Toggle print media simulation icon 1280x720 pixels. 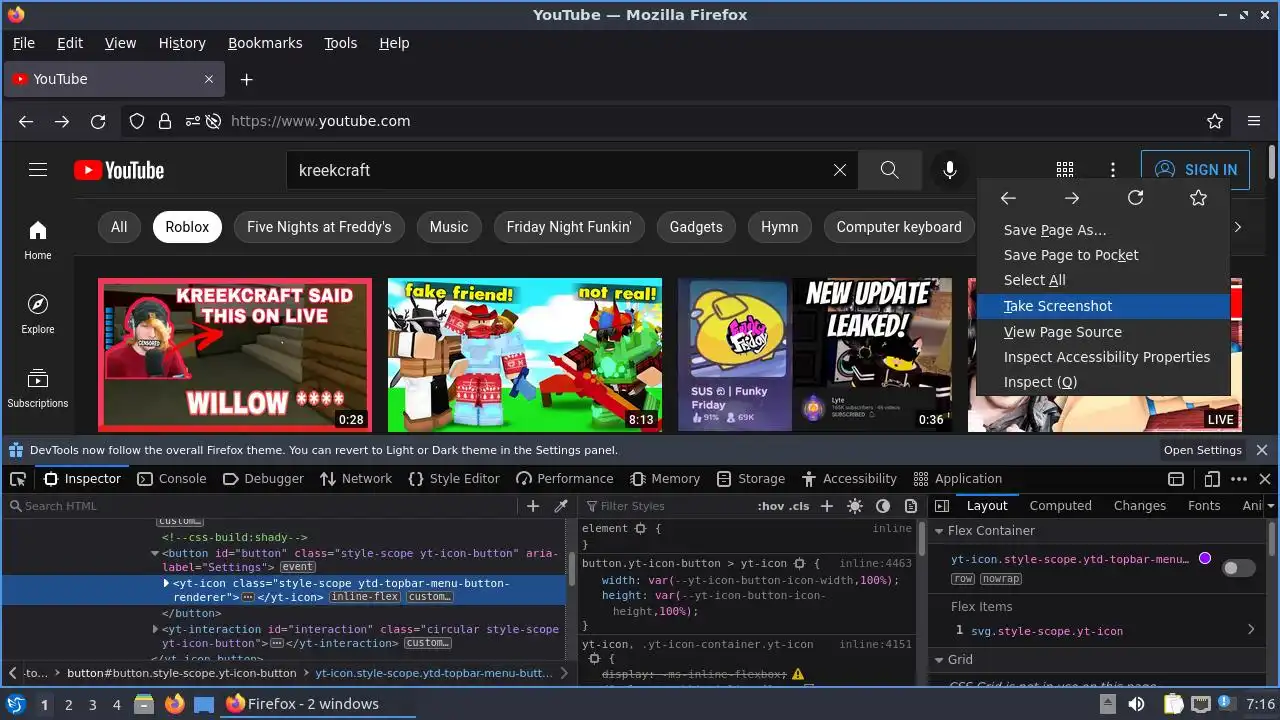(x=911, y=506)
